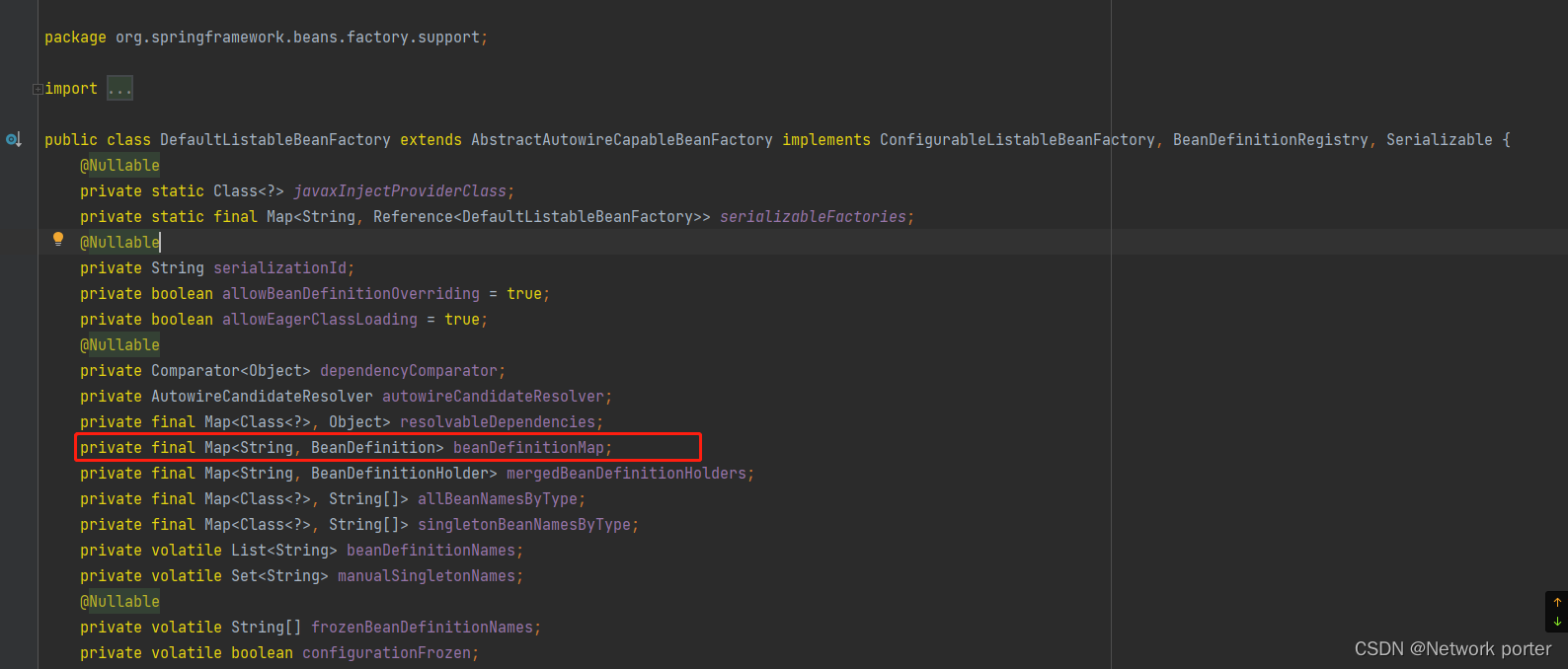
Task: Click the manualSingletonNames field name
Action: tap(427, 576)
